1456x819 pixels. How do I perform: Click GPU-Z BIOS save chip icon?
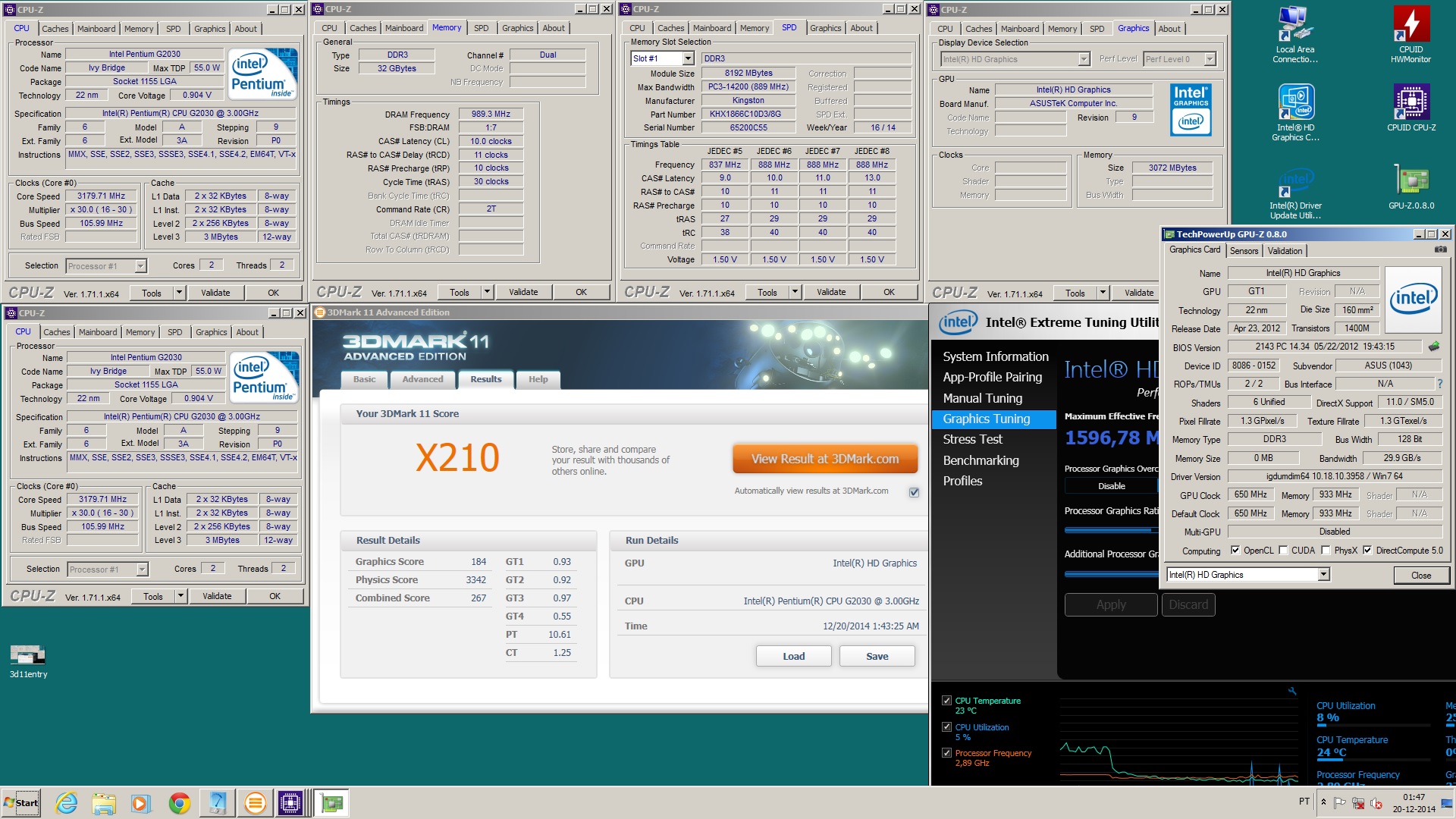coord(1433,347)
